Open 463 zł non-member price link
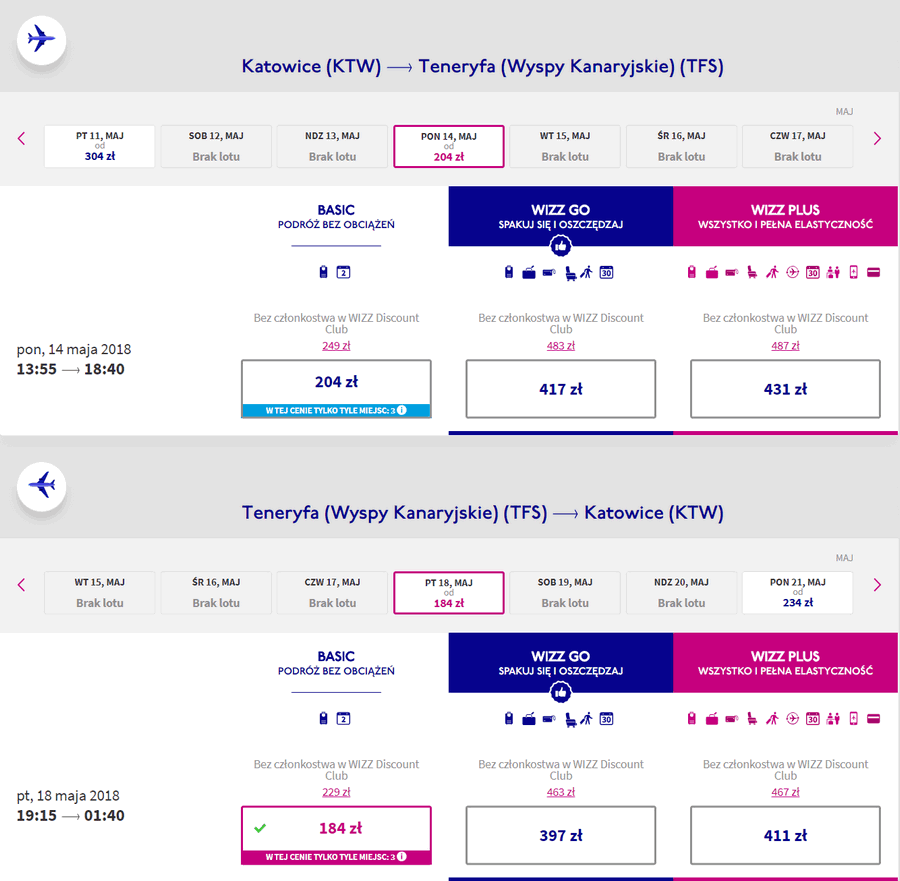 click(x=561, y=792)
